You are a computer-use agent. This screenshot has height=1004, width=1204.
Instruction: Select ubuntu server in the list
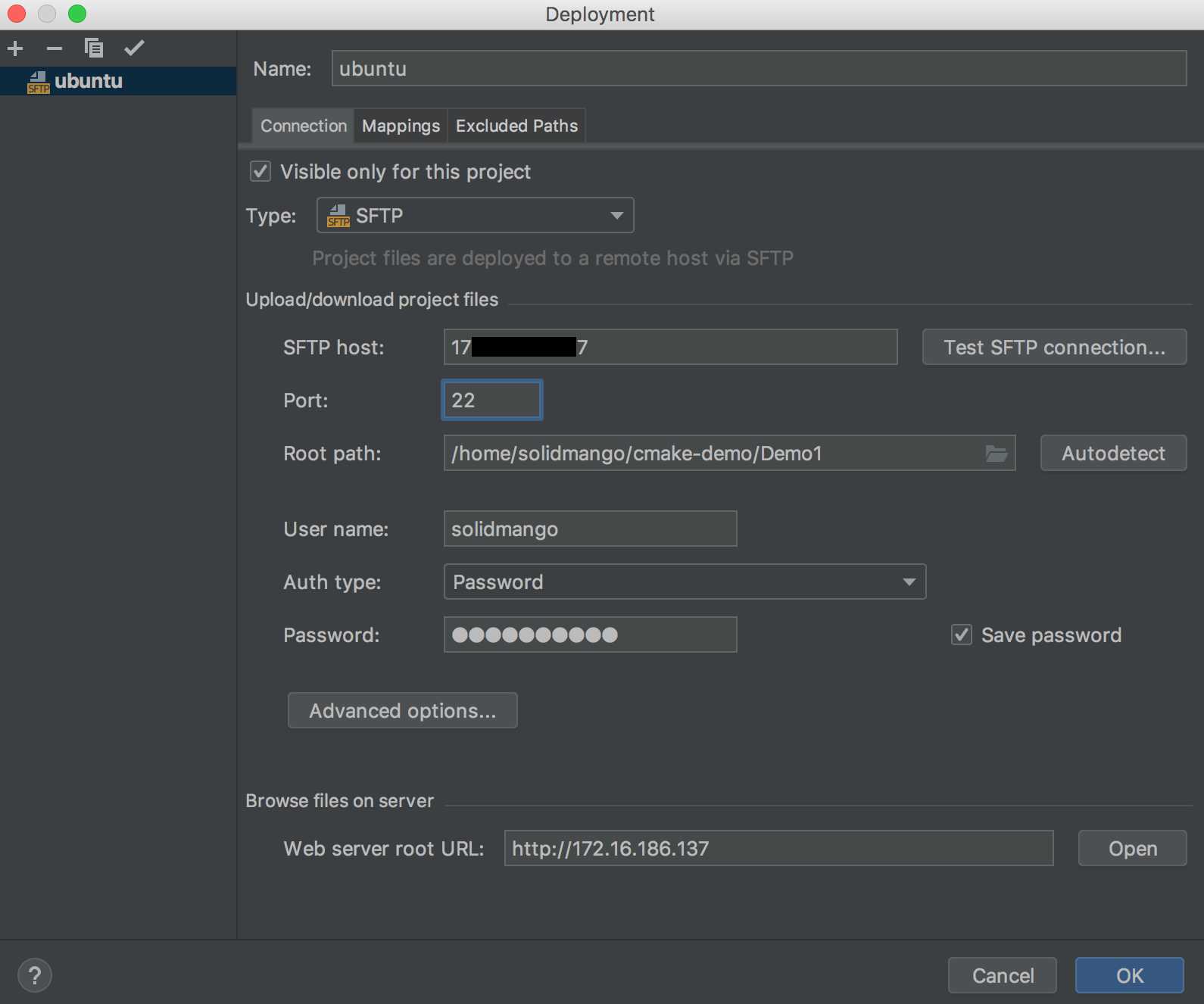tap(118, 81)
